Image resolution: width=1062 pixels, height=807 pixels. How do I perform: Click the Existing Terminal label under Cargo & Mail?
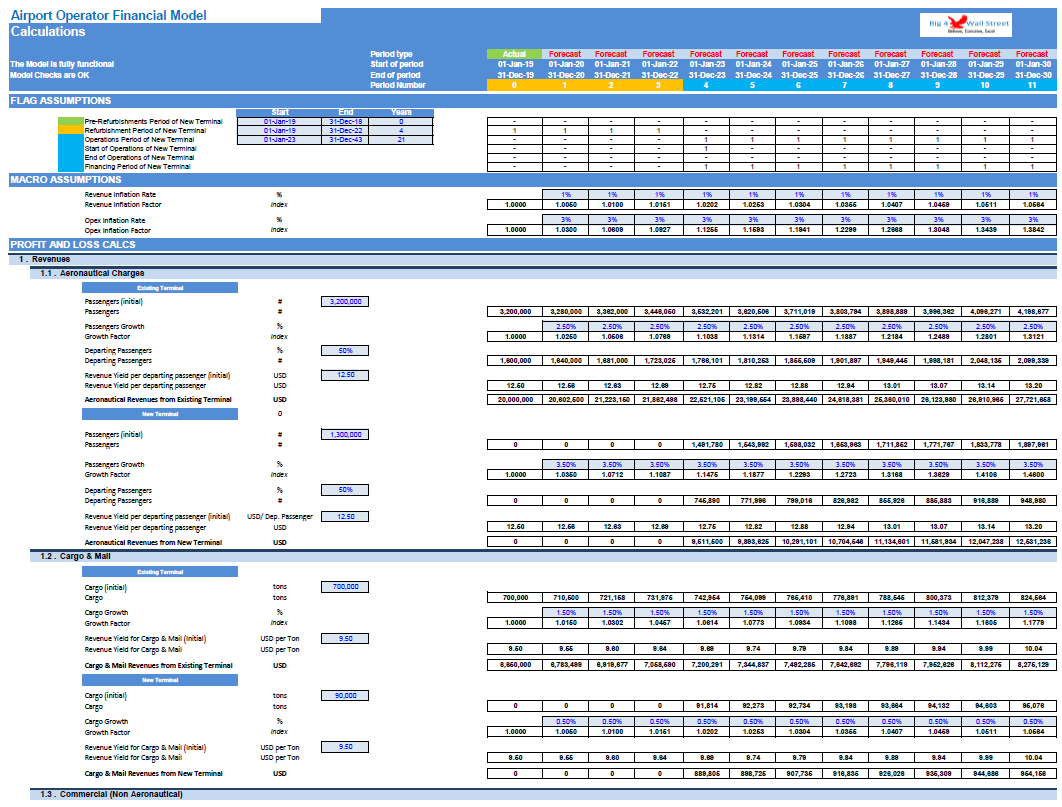coord(160,572)
